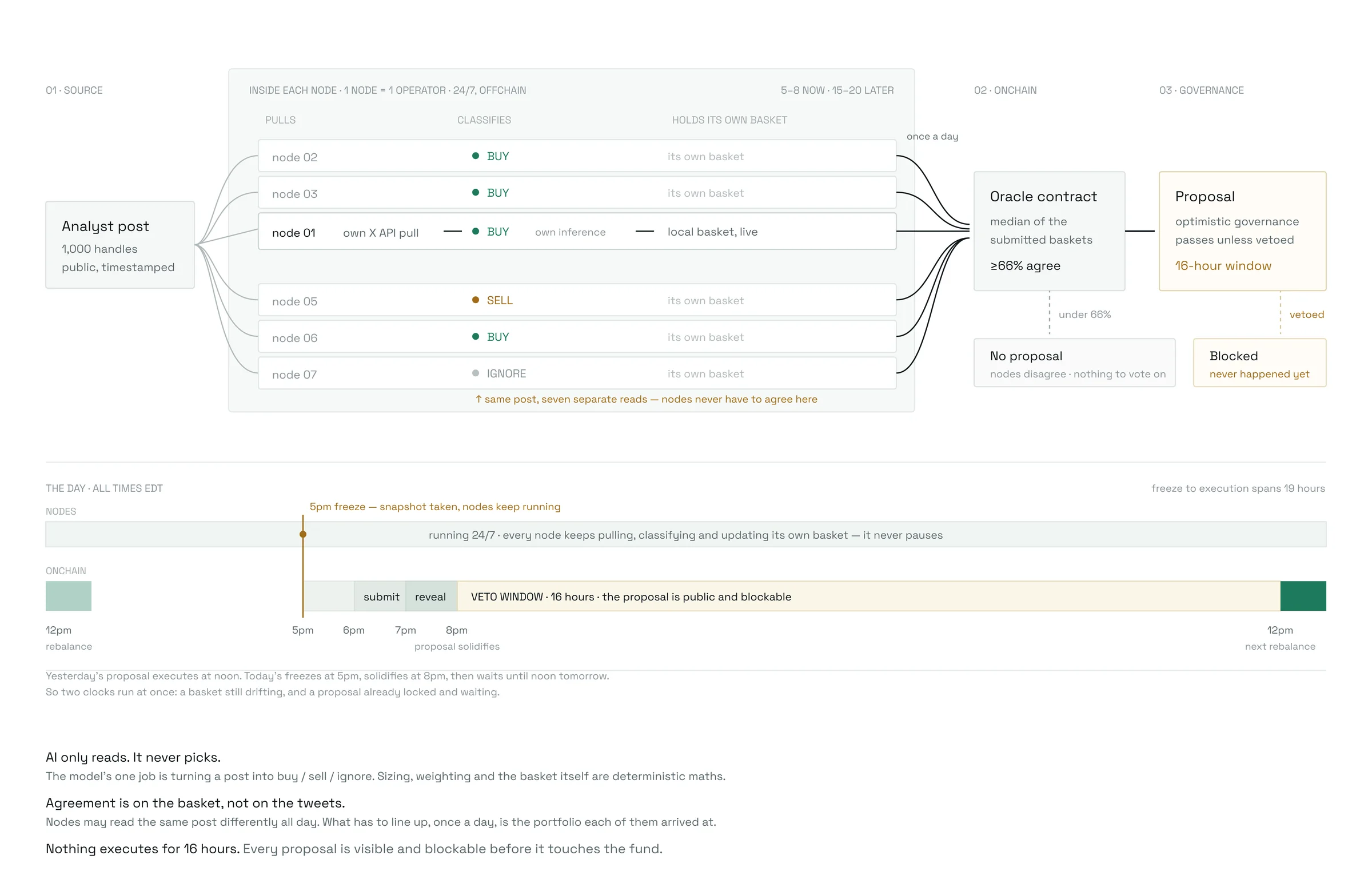The height and width of the screenshot is (883, 1372).
Task: Click 'local basket, live' on node 01
Action: click(712, 232)
